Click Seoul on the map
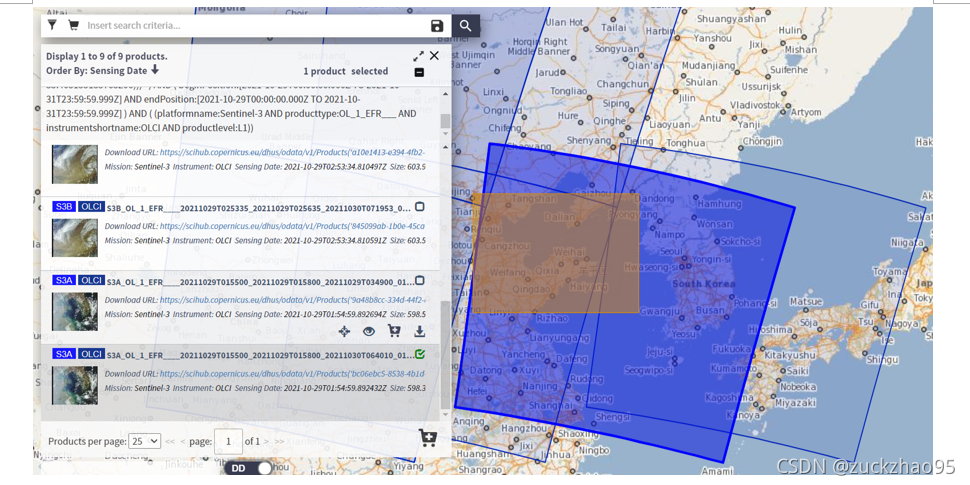Screen dimensions: 970x485 pos(671,252)
